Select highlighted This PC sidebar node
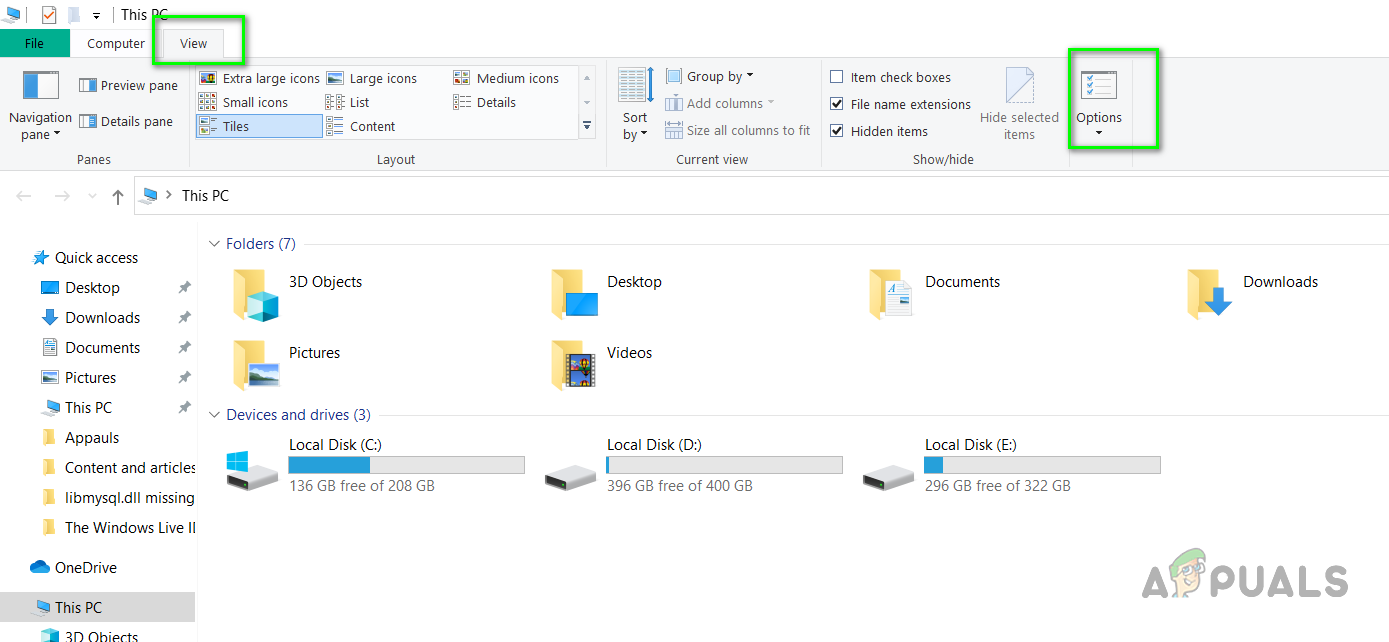The image size is (1389, 642). tap(97, 607)
